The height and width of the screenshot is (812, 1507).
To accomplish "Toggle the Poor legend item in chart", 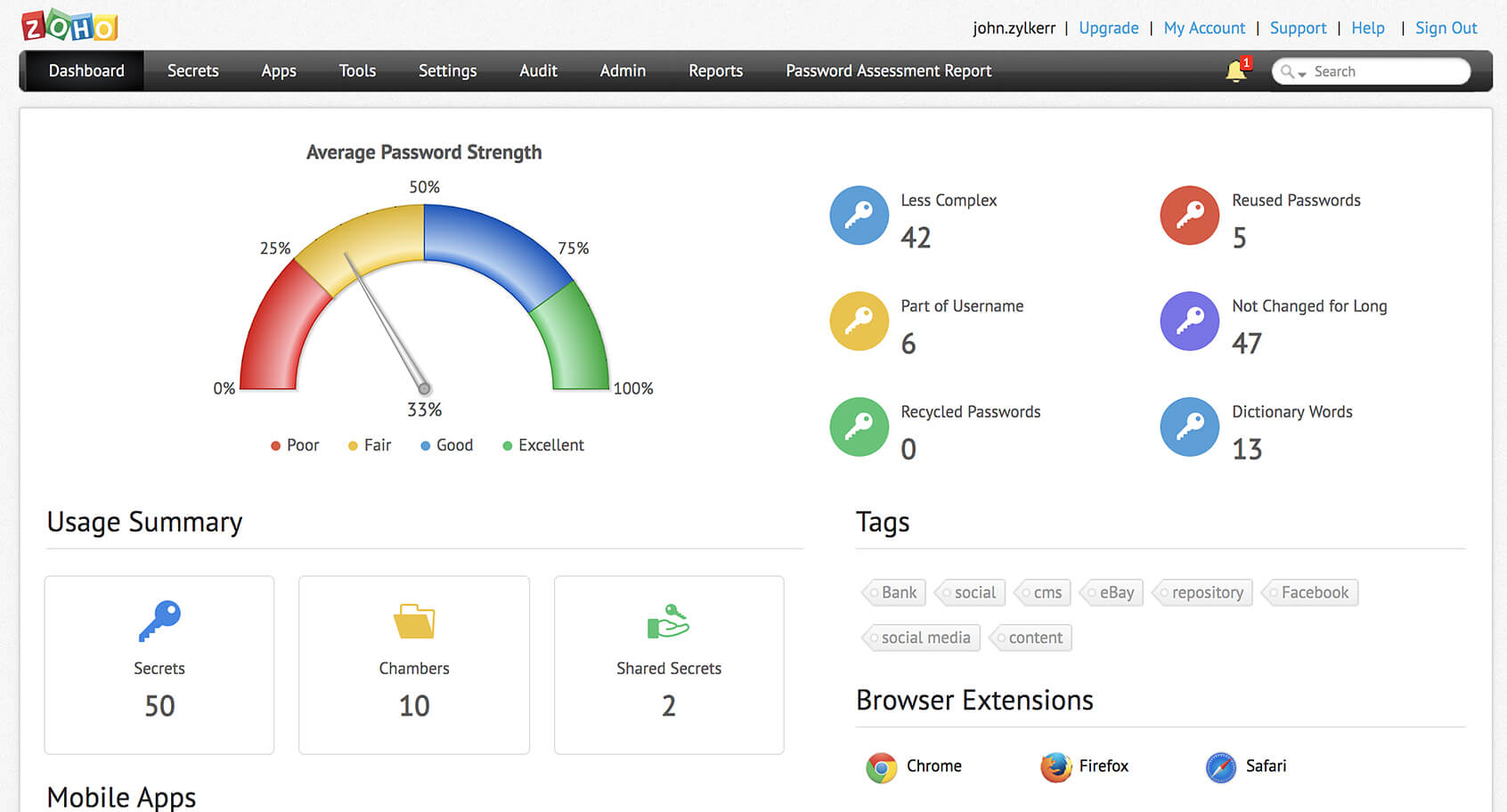I will click(296, 445).
